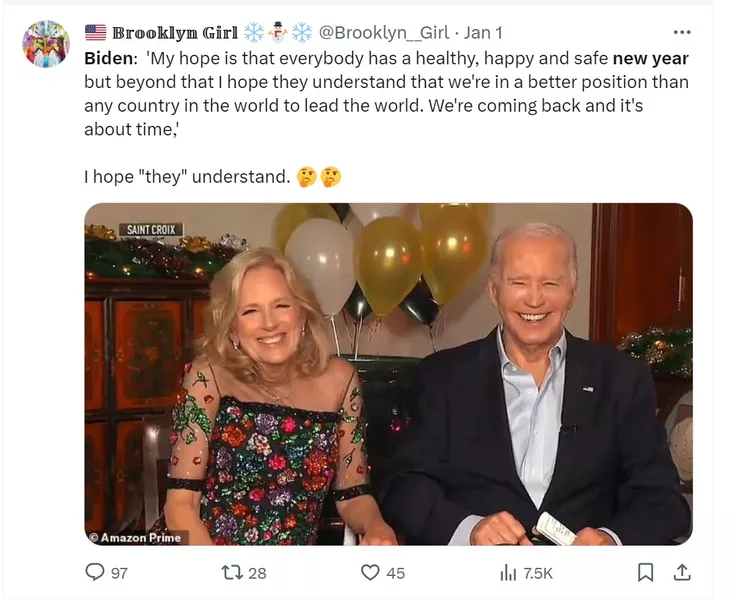Image resolution: width=730 pixels, height=599 pixels.
Task: Open view analytics bar chart icon
Action: 508,572
